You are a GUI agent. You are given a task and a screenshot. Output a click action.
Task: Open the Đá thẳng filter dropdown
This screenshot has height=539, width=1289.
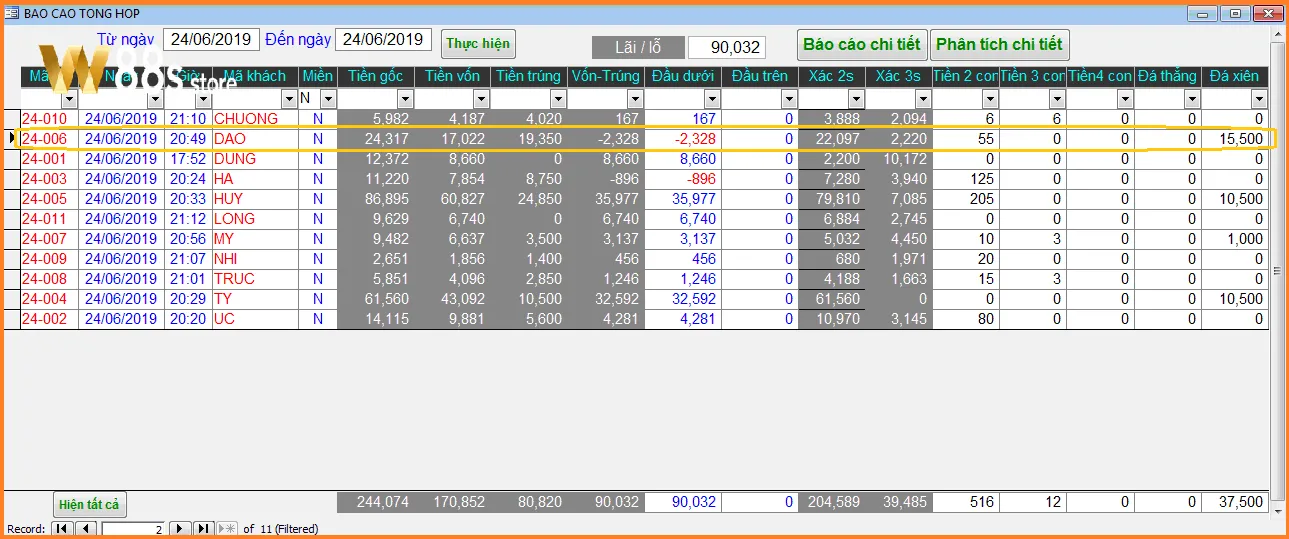point(1192,99)
